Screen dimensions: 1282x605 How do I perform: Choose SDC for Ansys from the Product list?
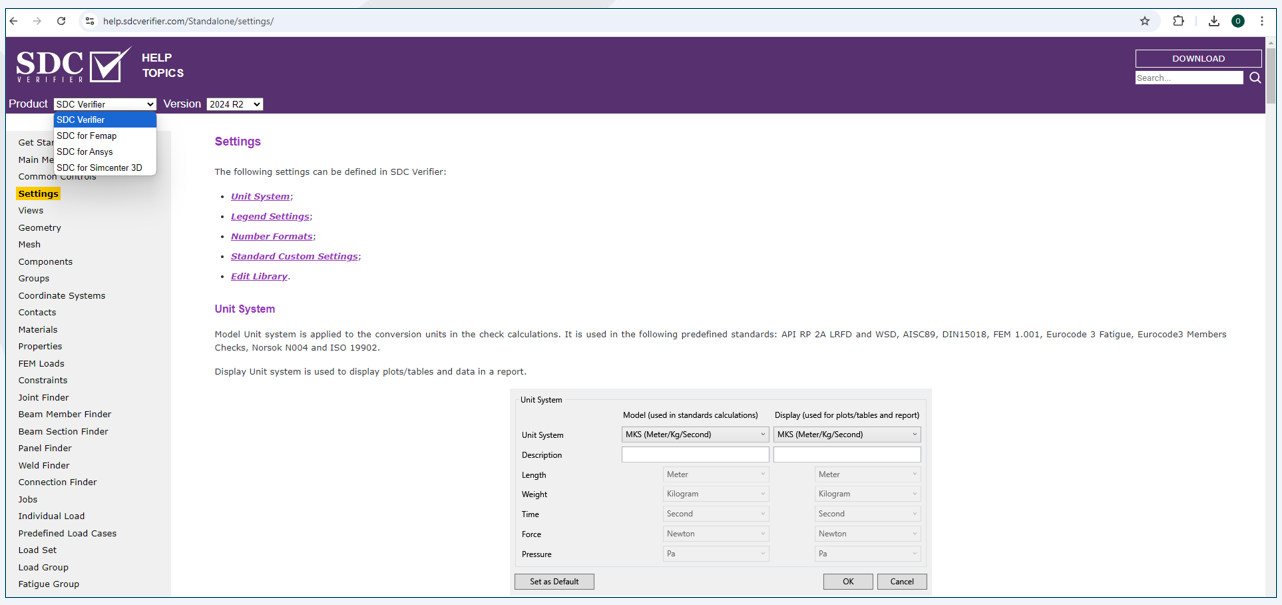[105, 152]
